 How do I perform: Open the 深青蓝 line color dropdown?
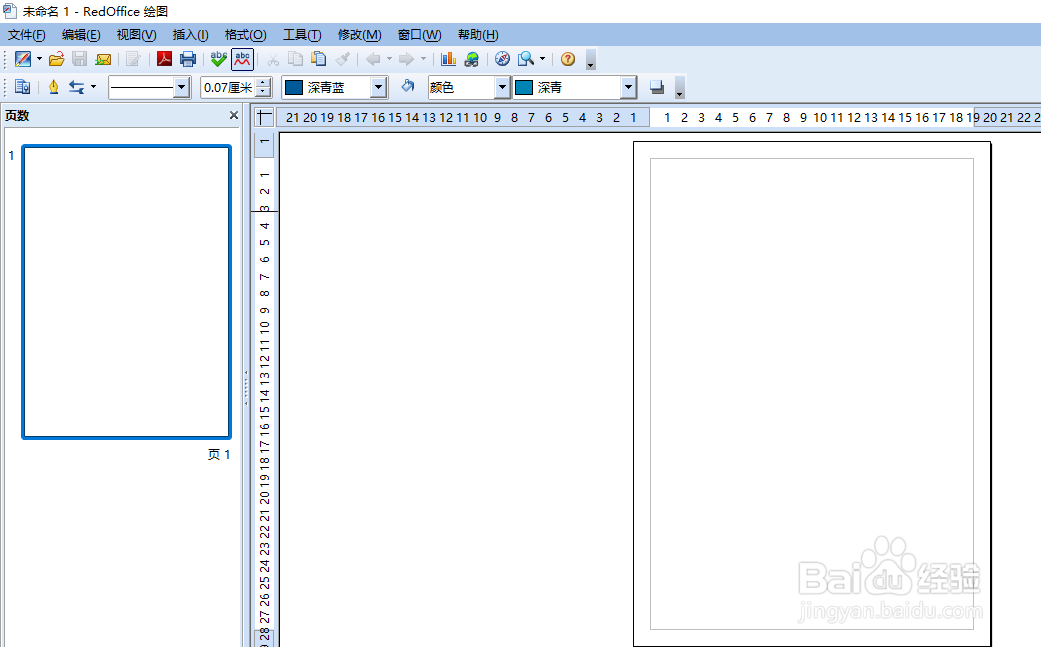click(378, 88)
